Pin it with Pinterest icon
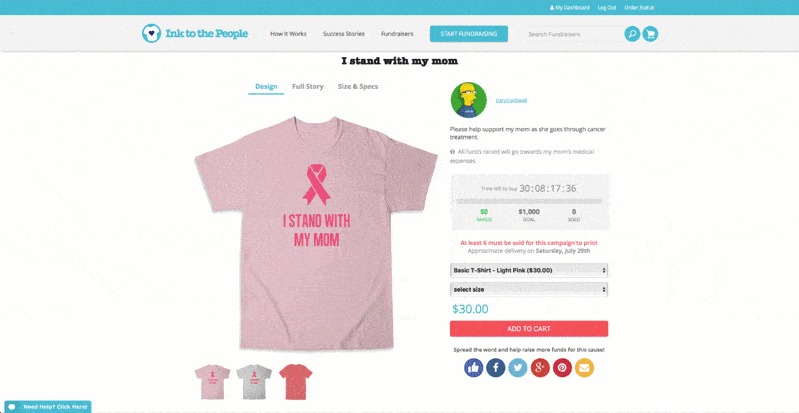This screenshot has width=799, height=413. point(562,368)
